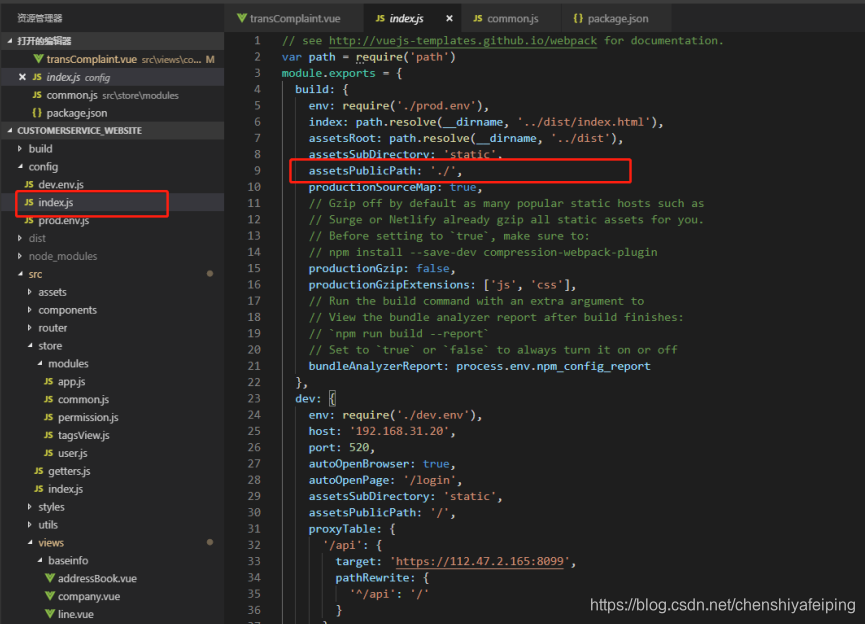Click the Vue icon beside line.vue
The height and width of the screenshot is (624, 865).
coord(50,614)
